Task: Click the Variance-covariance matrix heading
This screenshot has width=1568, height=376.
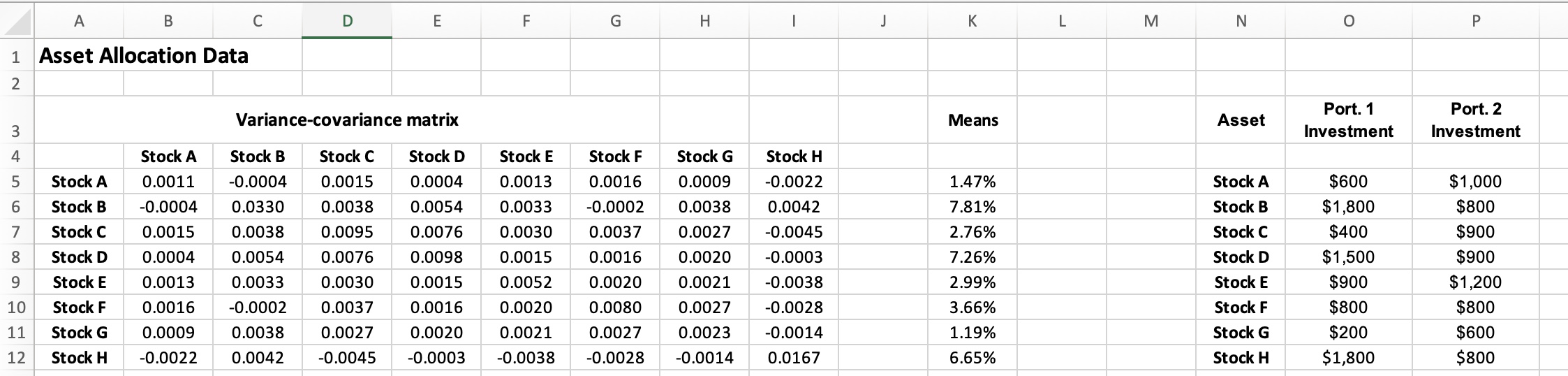Action: pos(347,120)
